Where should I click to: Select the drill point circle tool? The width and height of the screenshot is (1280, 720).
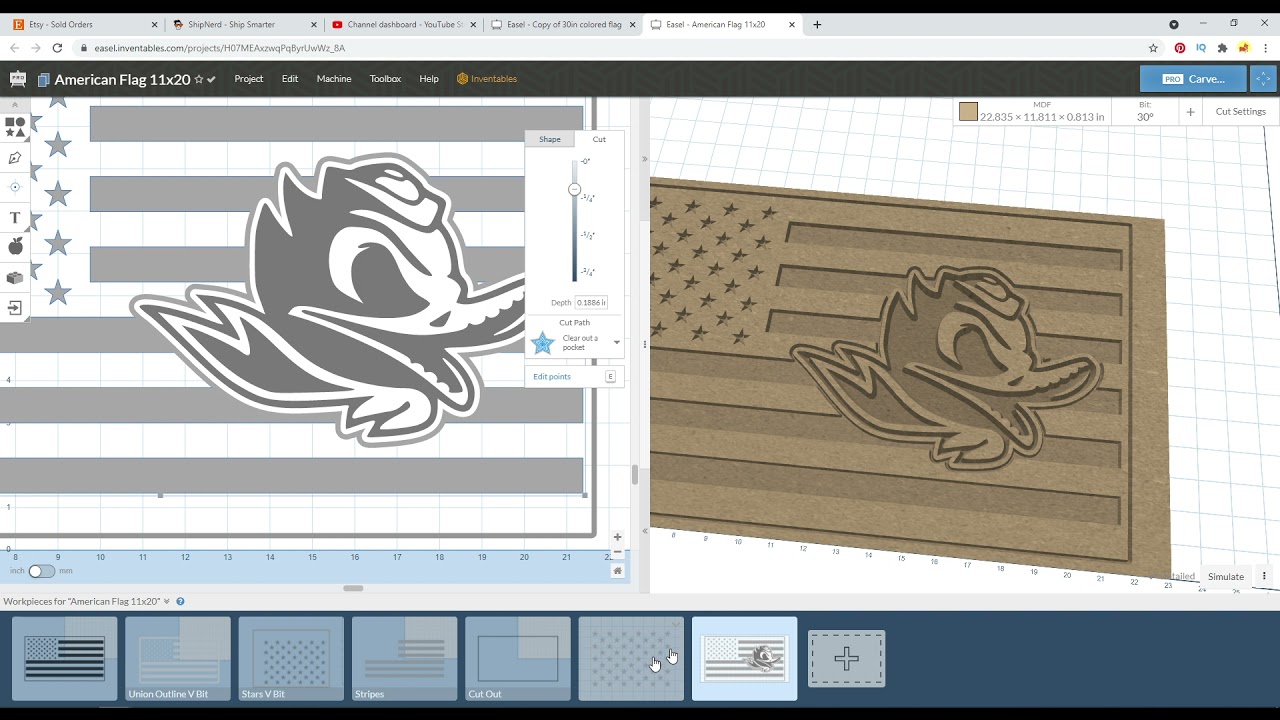click(15, 187)
